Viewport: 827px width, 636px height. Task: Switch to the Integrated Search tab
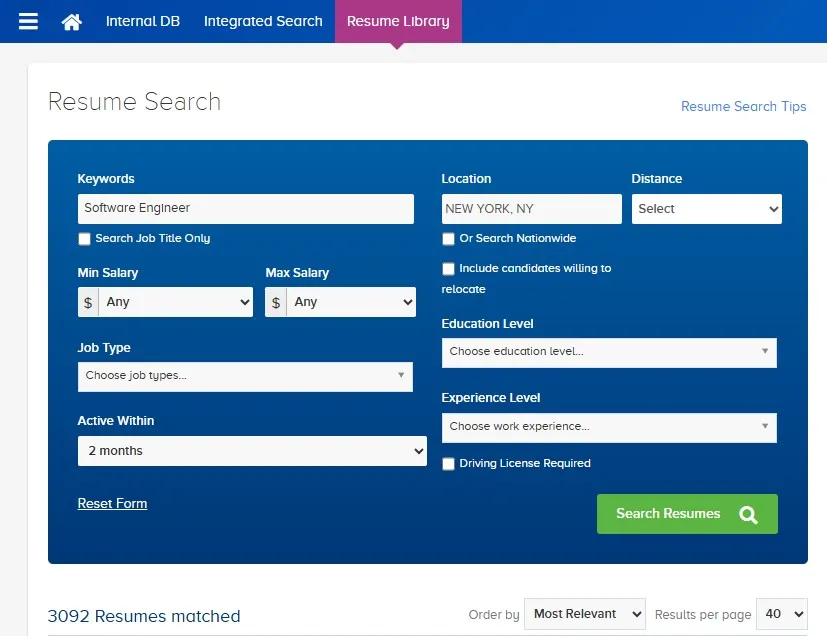pyautogui.click(x=263, y=21)
